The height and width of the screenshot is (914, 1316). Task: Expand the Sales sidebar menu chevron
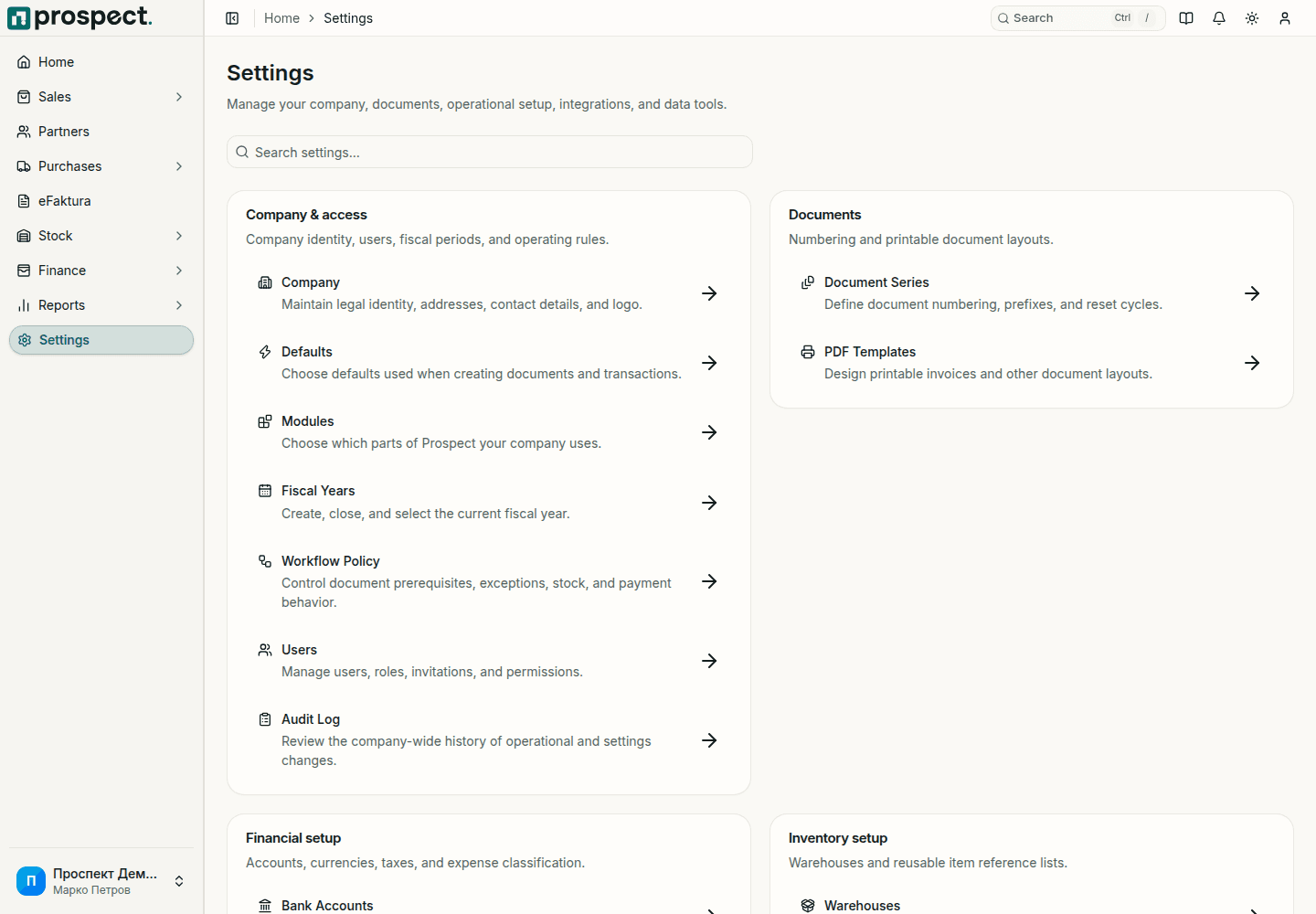[179, 97]
